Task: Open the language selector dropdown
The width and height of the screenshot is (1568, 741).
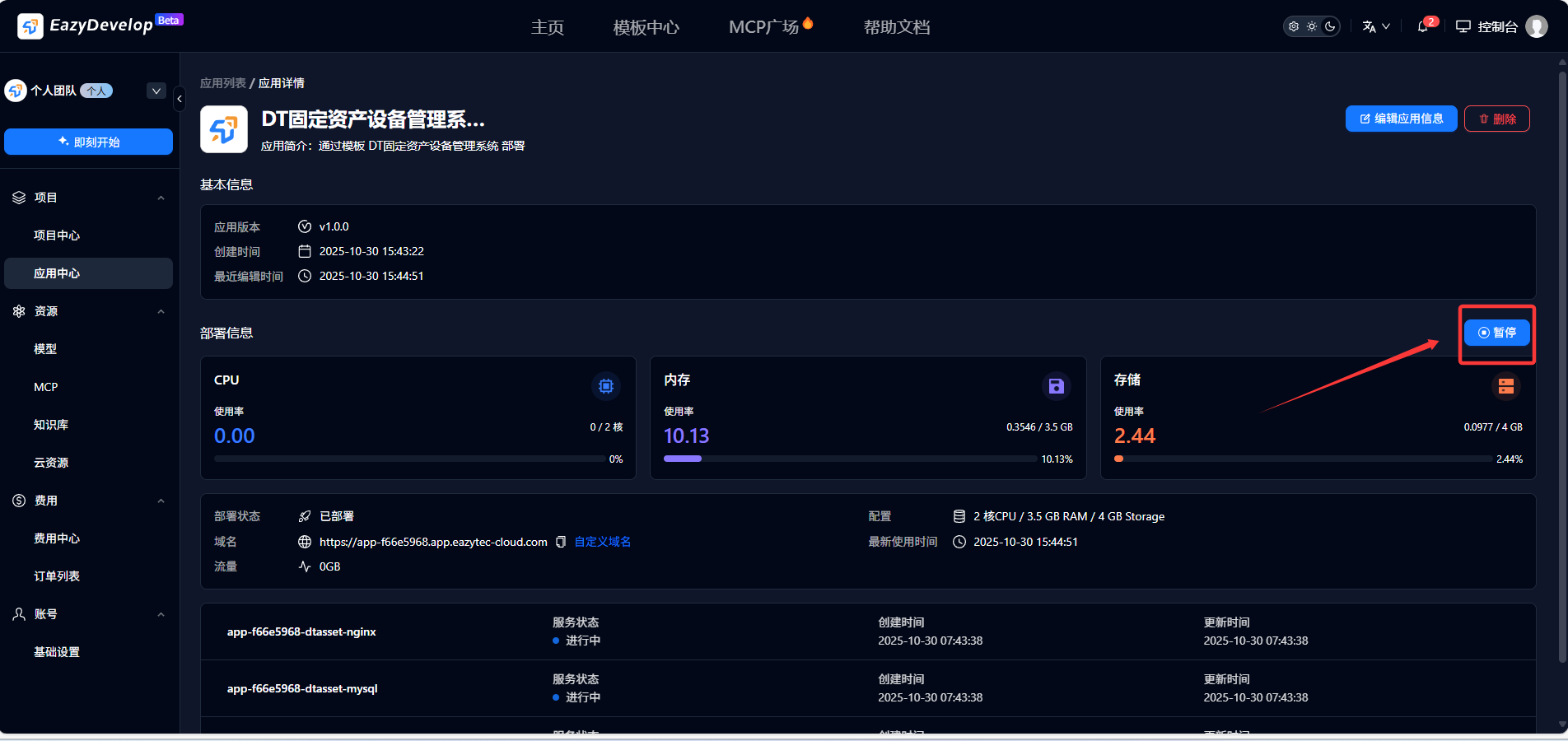Action: [1376, 26]
